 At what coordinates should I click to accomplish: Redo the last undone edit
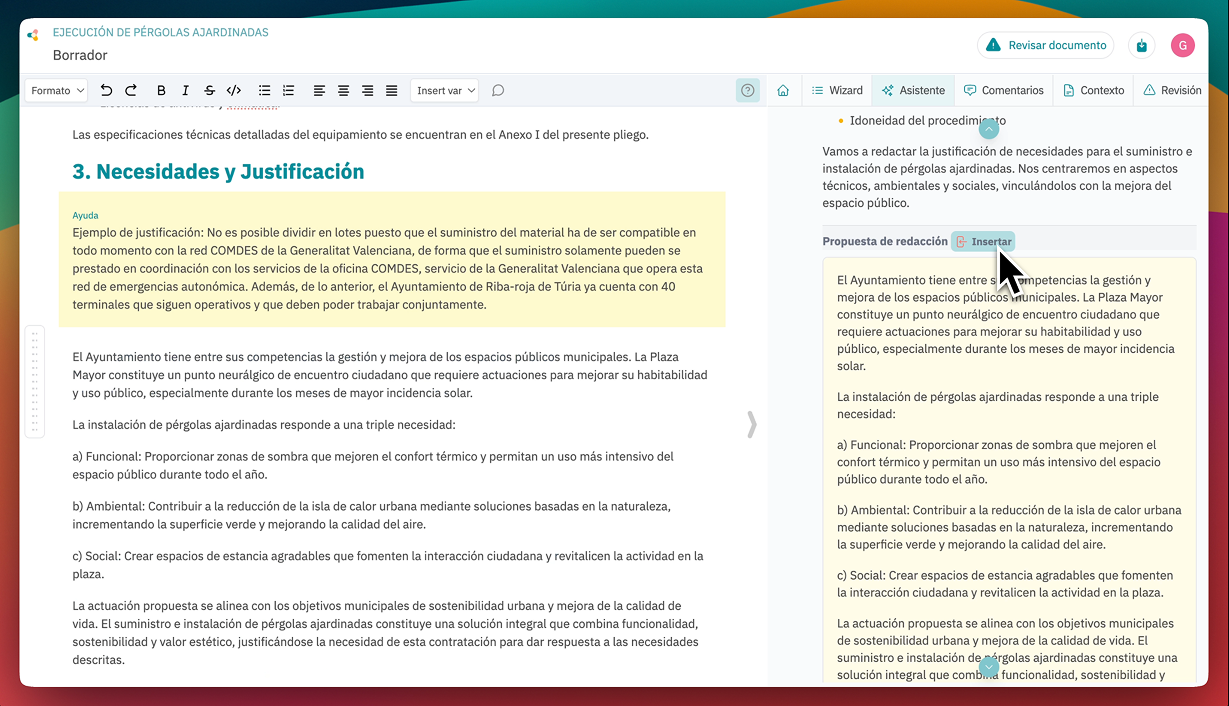coord(131,90)
